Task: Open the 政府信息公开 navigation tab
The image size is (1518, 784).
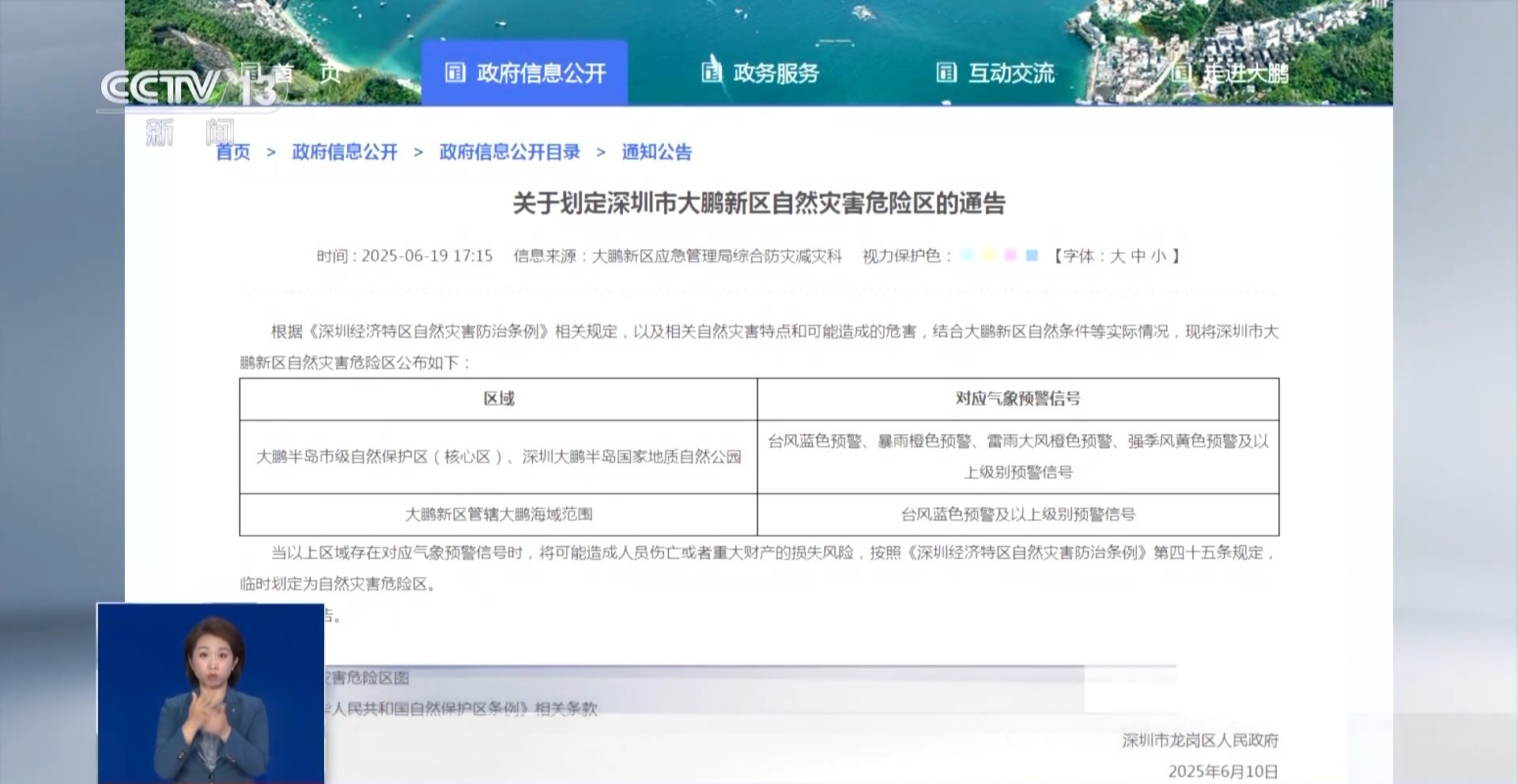Action: click(x=541, y=73)
